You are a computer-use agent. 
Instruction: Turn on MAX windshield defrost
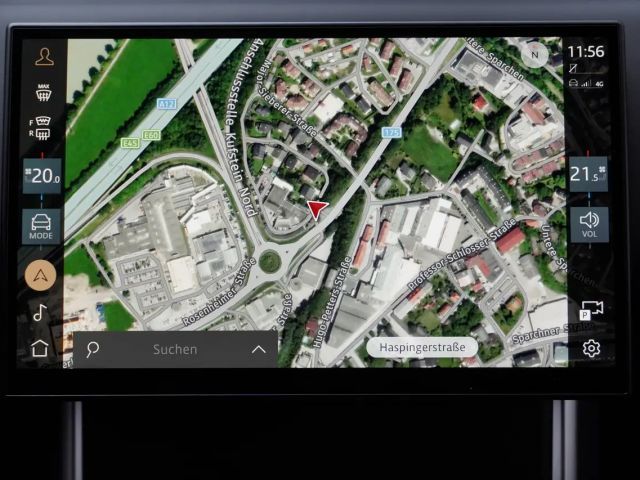pos(44,93)
